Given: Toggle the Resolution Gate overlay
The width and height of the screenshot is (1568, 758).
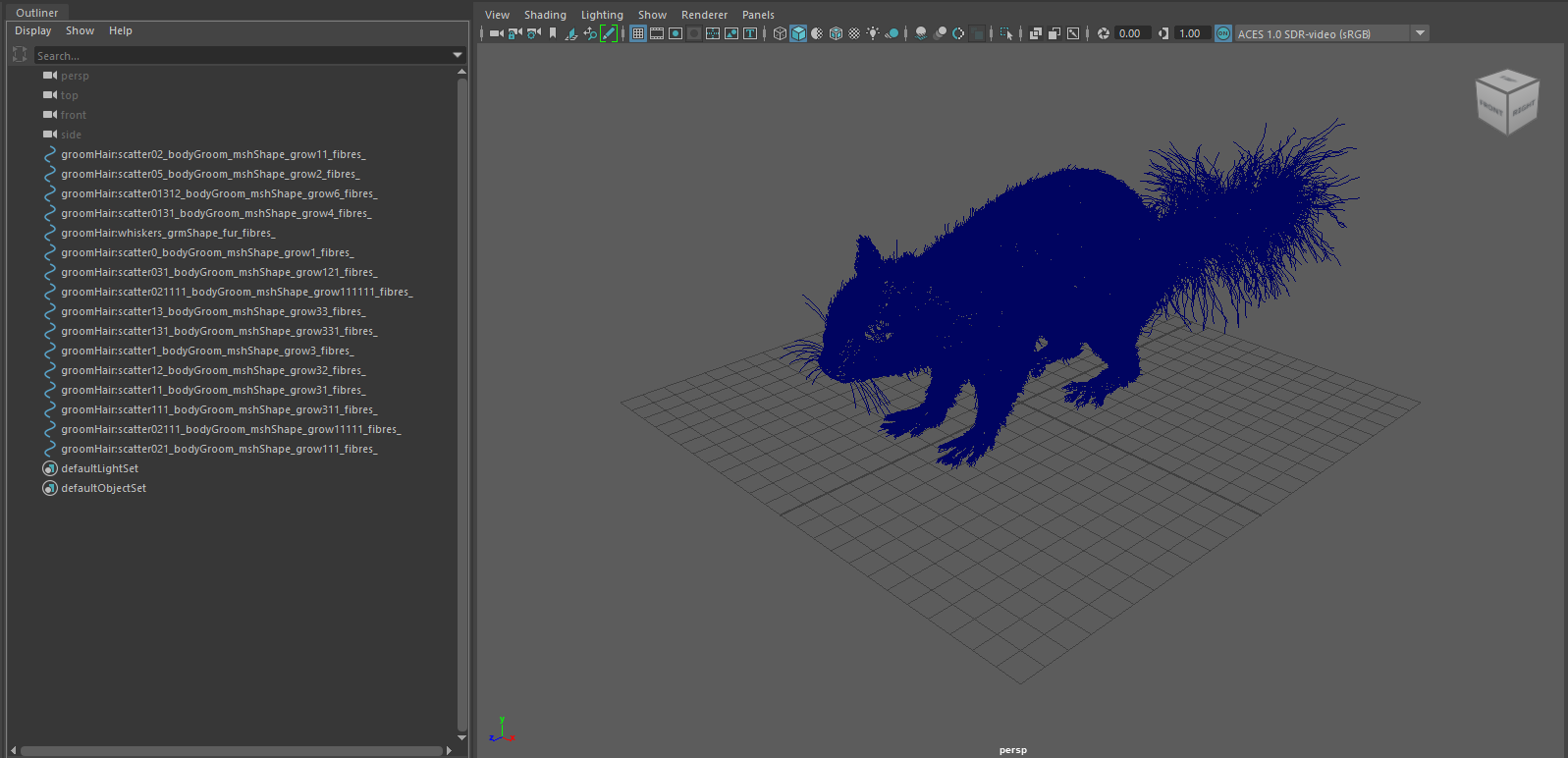Looking at the screenshot, I should point(676,33).
